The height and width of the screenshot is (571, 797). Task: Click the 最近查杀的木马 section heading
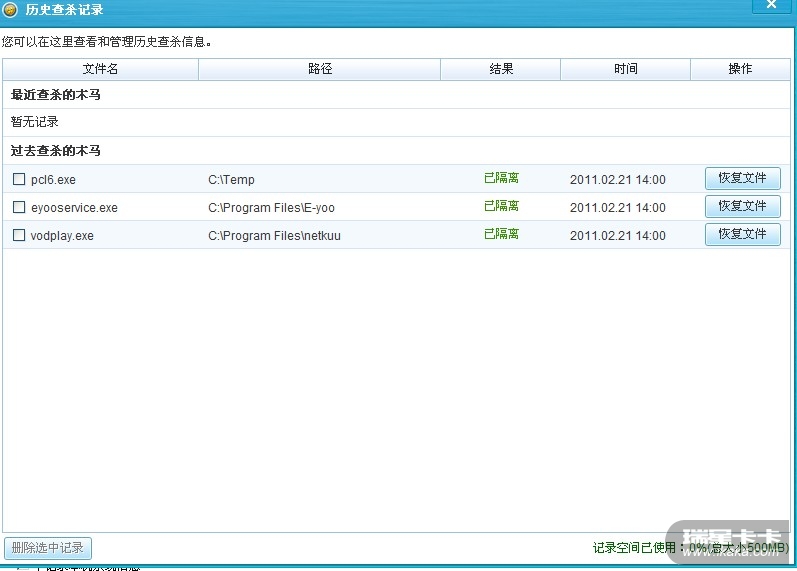click(x=55, y=95)
